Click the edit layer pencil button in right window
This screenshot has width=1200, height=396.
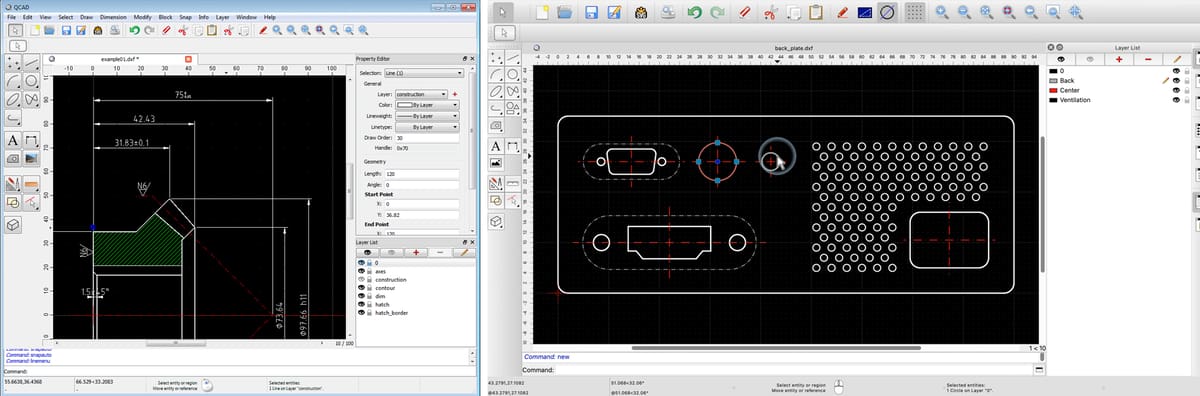[x=1178, y=59]
